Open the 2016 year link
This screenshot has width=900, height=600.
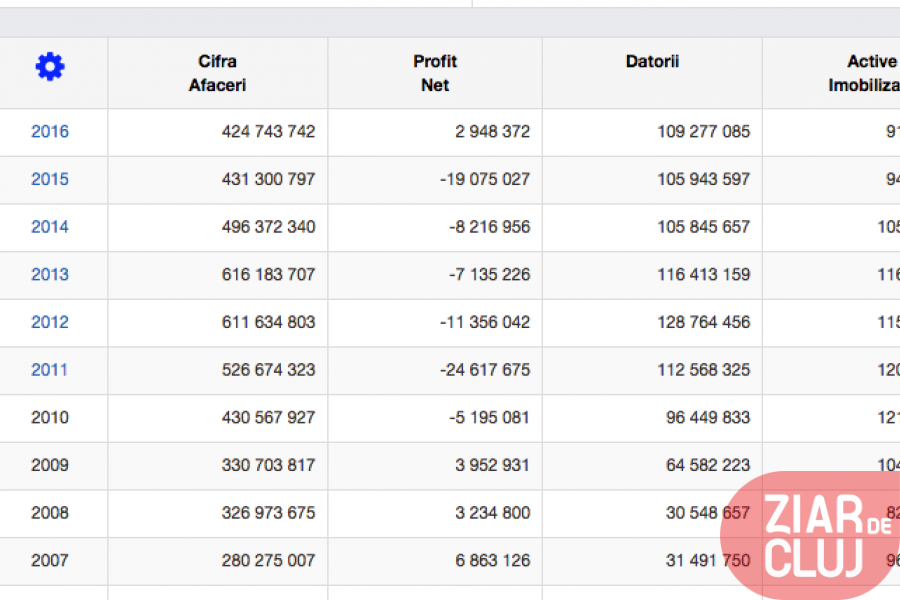click(50, 132)
